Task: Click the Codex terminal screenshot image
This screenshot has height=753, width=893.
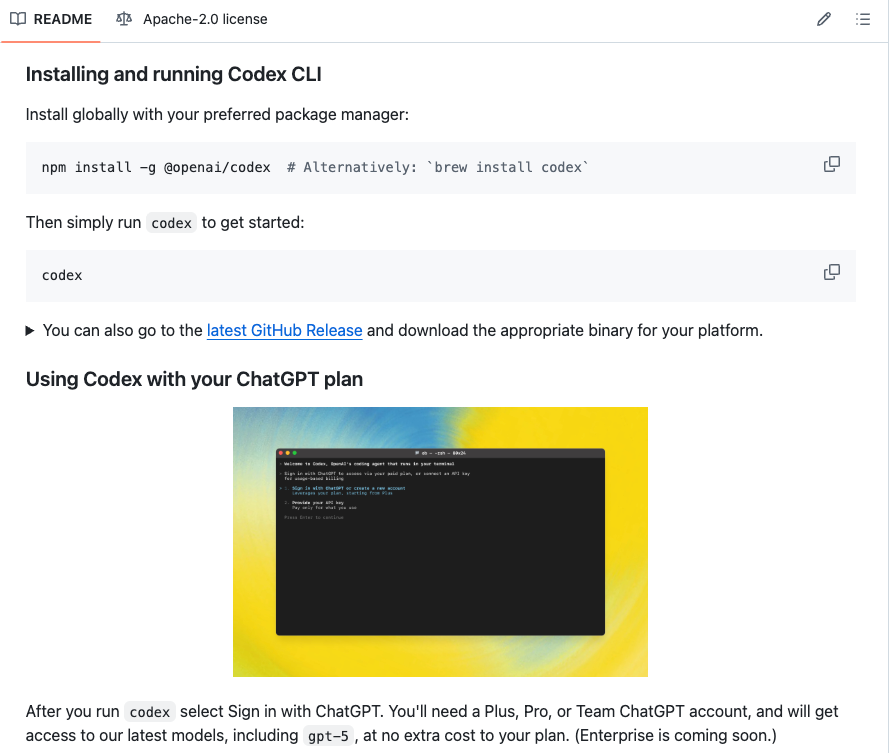Action: click(440, 541)
